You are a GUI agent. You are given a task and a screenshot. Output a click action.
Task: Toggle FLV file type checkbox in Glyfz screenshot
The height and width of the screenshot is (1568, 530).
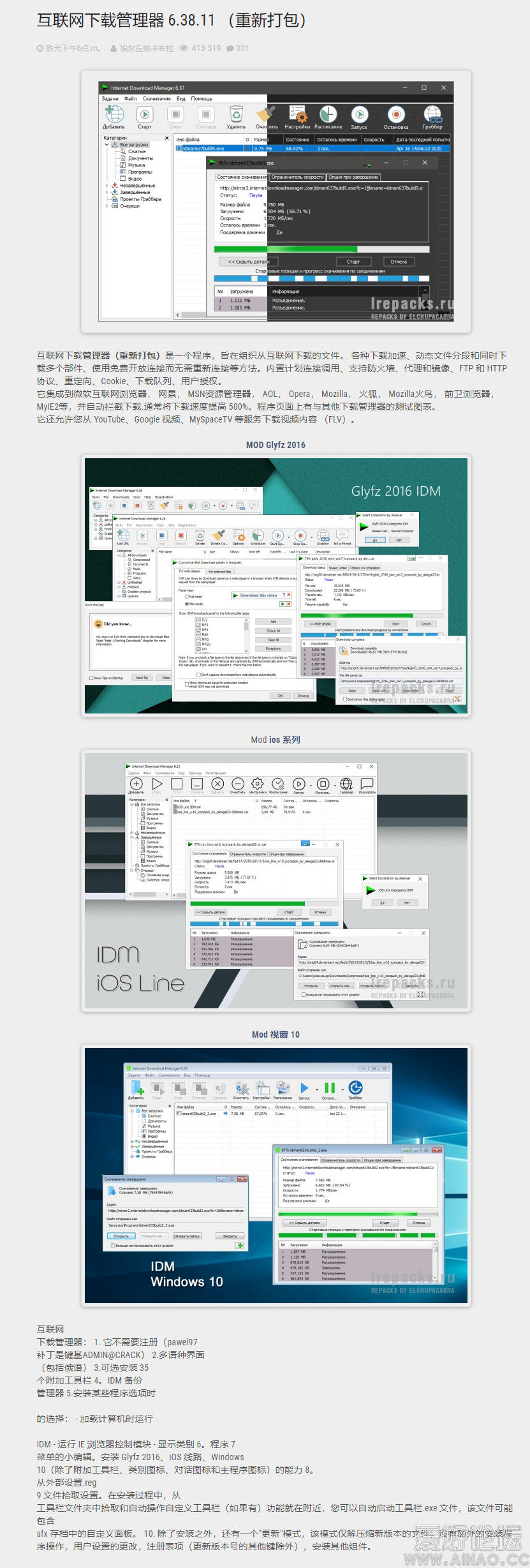click(x=198, y=620)
